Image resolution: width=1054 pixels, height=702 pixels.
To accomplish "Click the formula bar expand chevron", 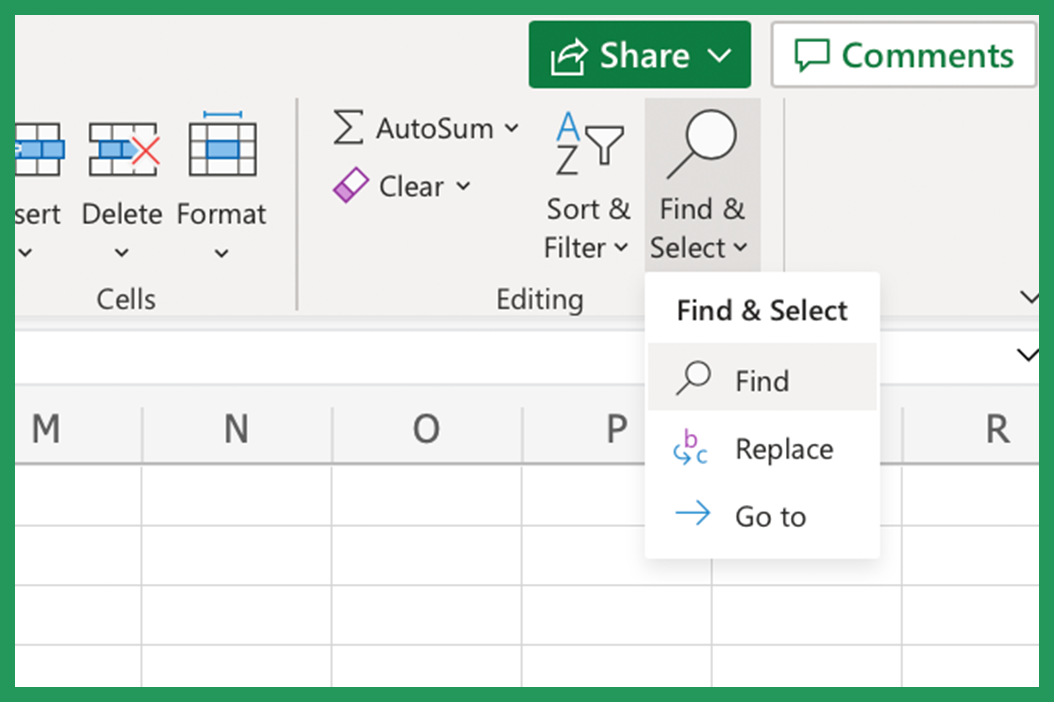I will tap(1028, 355).
